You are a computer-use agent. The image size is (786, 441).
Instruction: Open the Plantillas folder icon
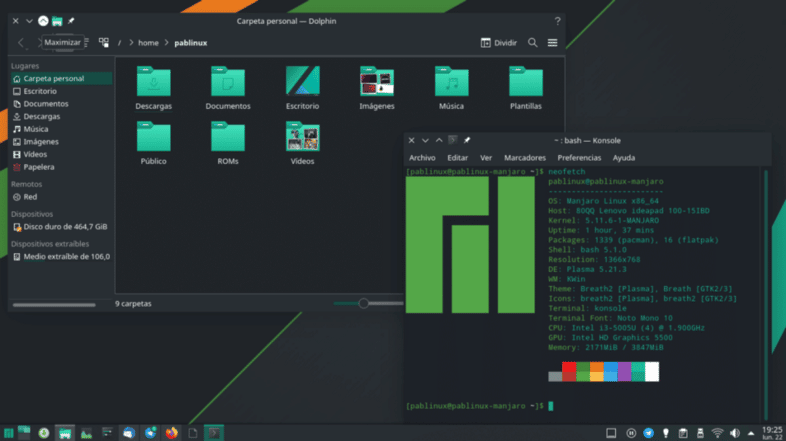[525, 81]
